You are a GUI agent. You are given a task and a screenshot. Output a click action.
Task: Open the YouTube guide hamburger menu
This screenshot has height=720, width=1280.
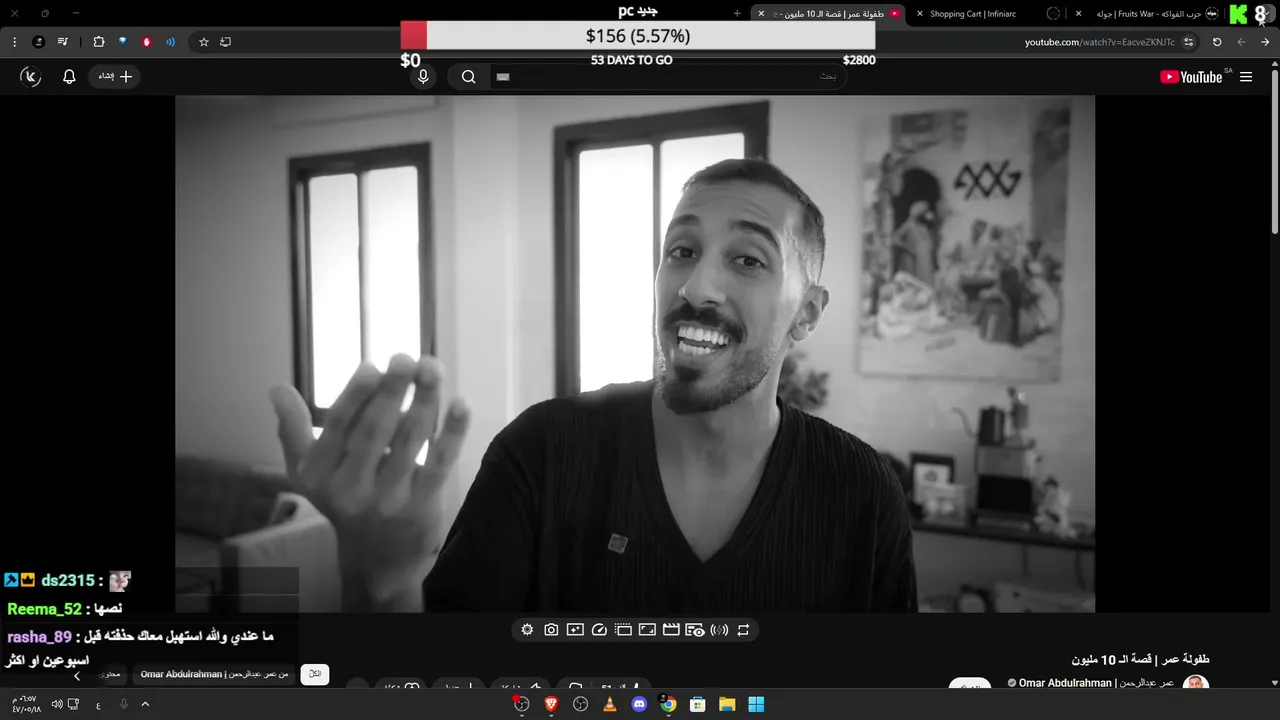(1246, 77)
